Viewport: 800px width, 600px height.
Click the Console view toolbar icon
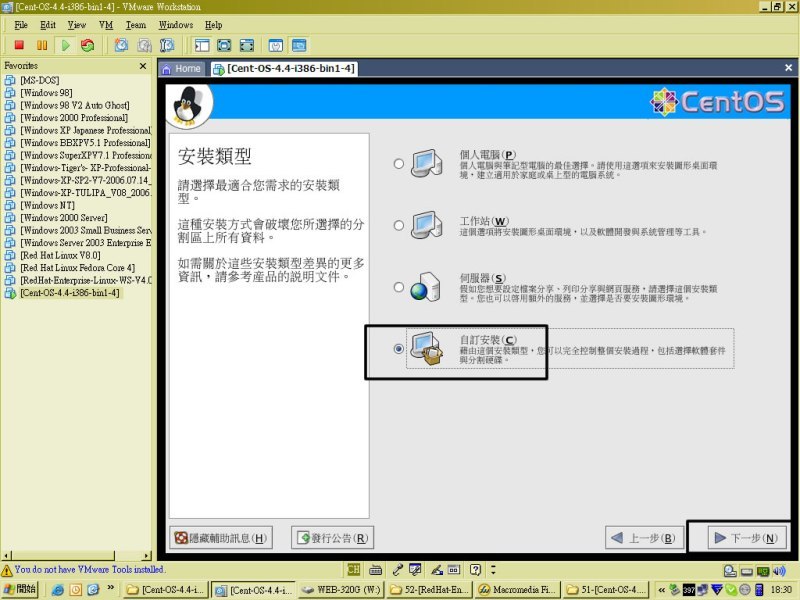(299, 45)
